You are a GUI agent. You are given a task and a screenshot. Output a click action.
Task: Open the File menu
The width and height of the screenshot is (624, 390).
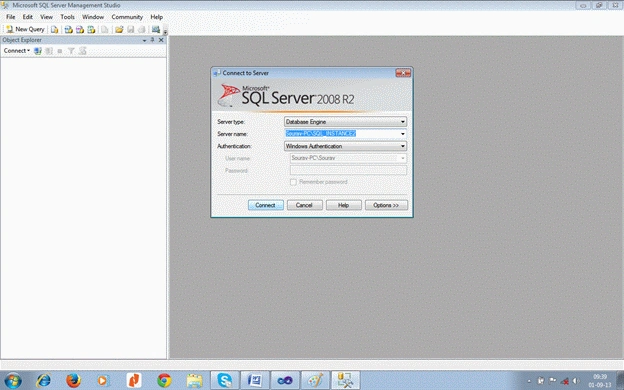click(x=10, y=17)
